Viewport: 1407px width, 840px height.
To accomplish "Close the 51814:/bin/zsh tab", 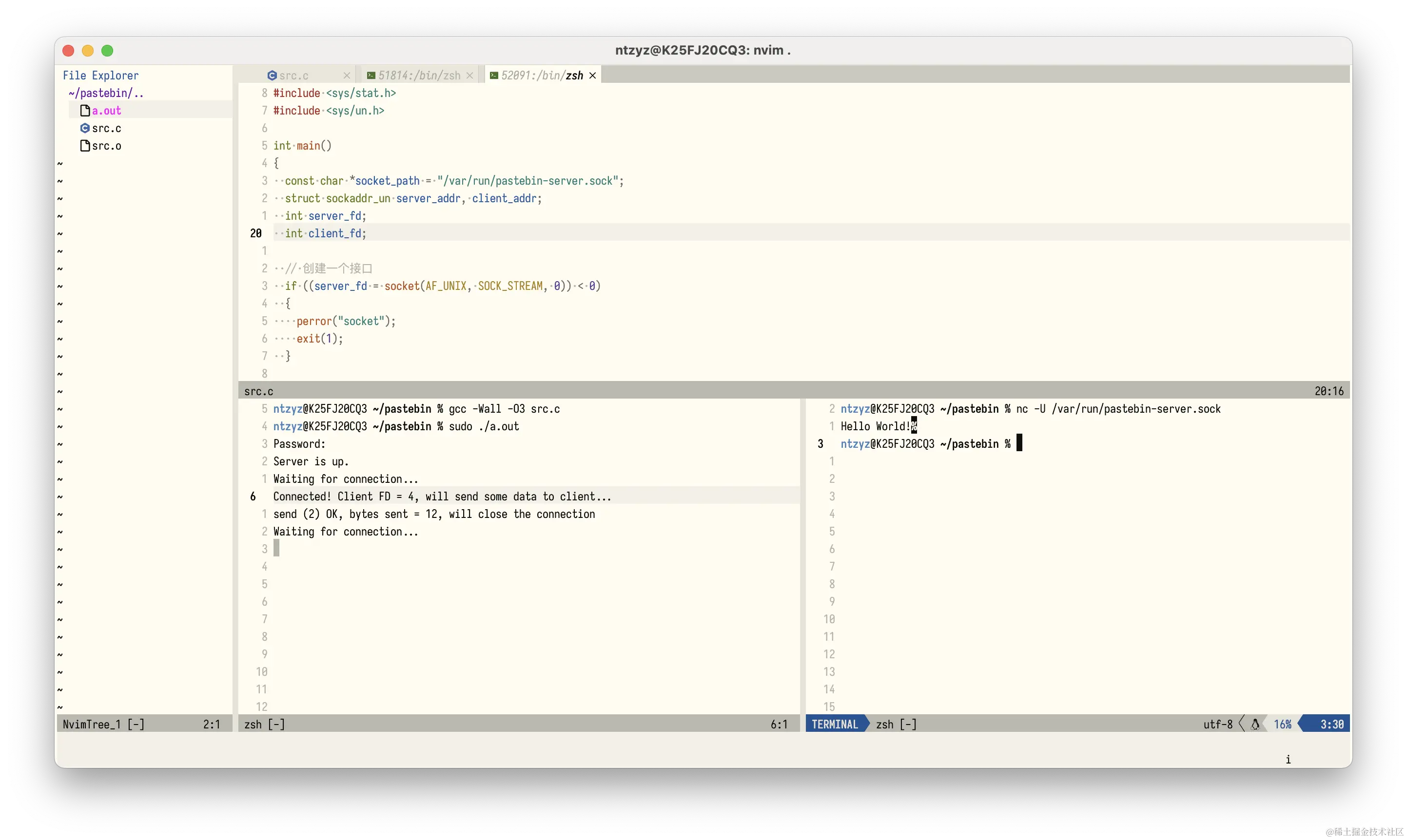I will (469, 76).
